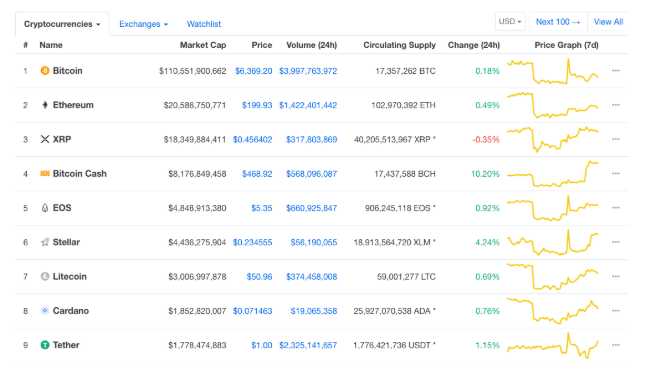
Task: Open the more options dots for Stellar
Action: pyautogui.click(x=615, y=242)
